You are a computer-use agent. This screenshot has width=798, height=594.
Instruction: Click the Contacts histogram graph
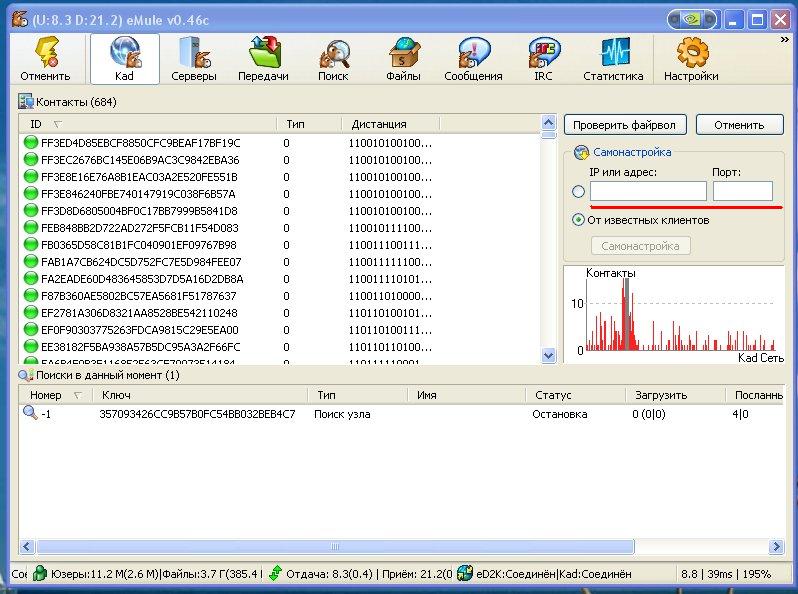coord(674,314)
